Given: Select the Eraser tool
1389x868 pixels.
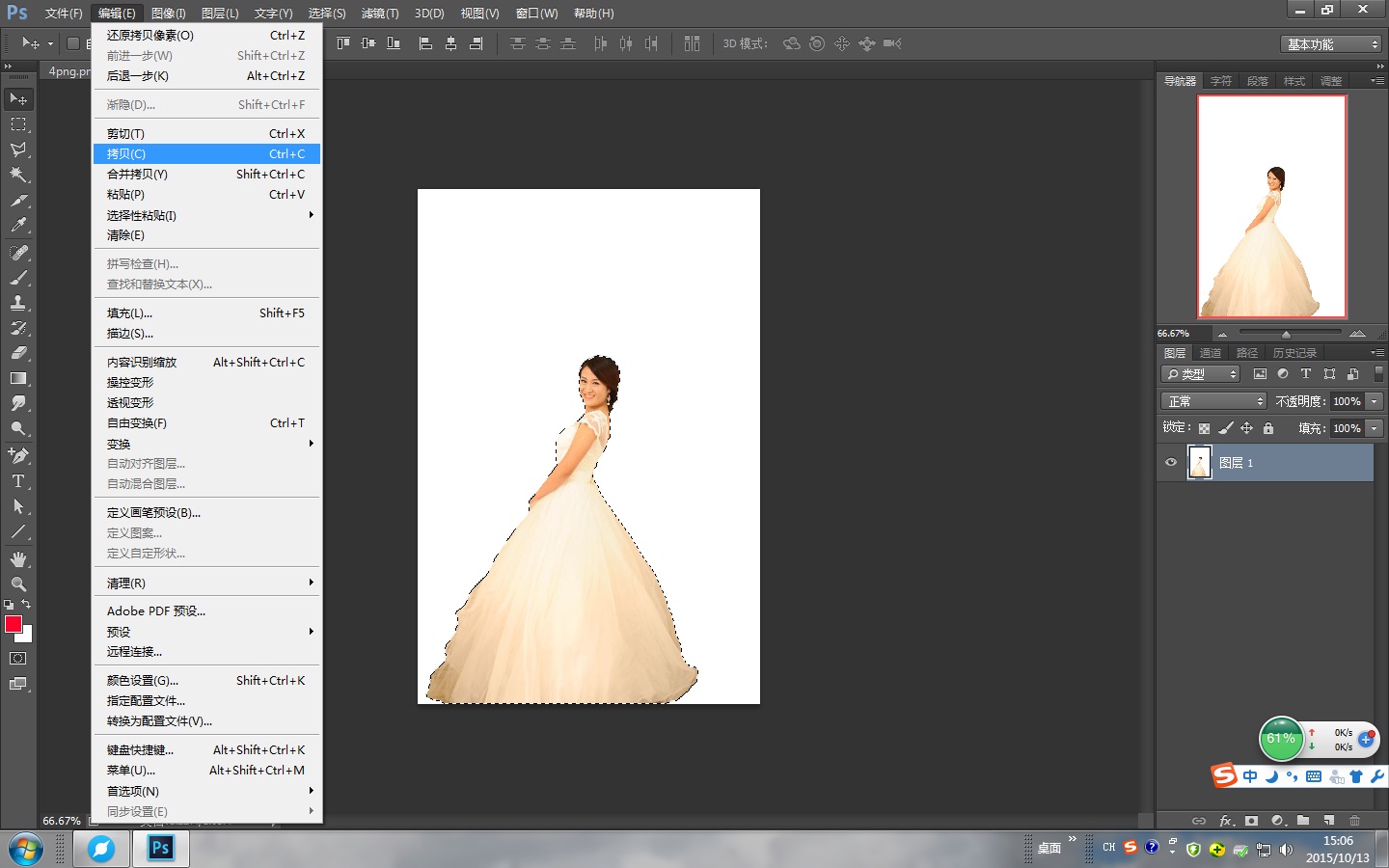Looking at the screenshot, I should (18, 353).
